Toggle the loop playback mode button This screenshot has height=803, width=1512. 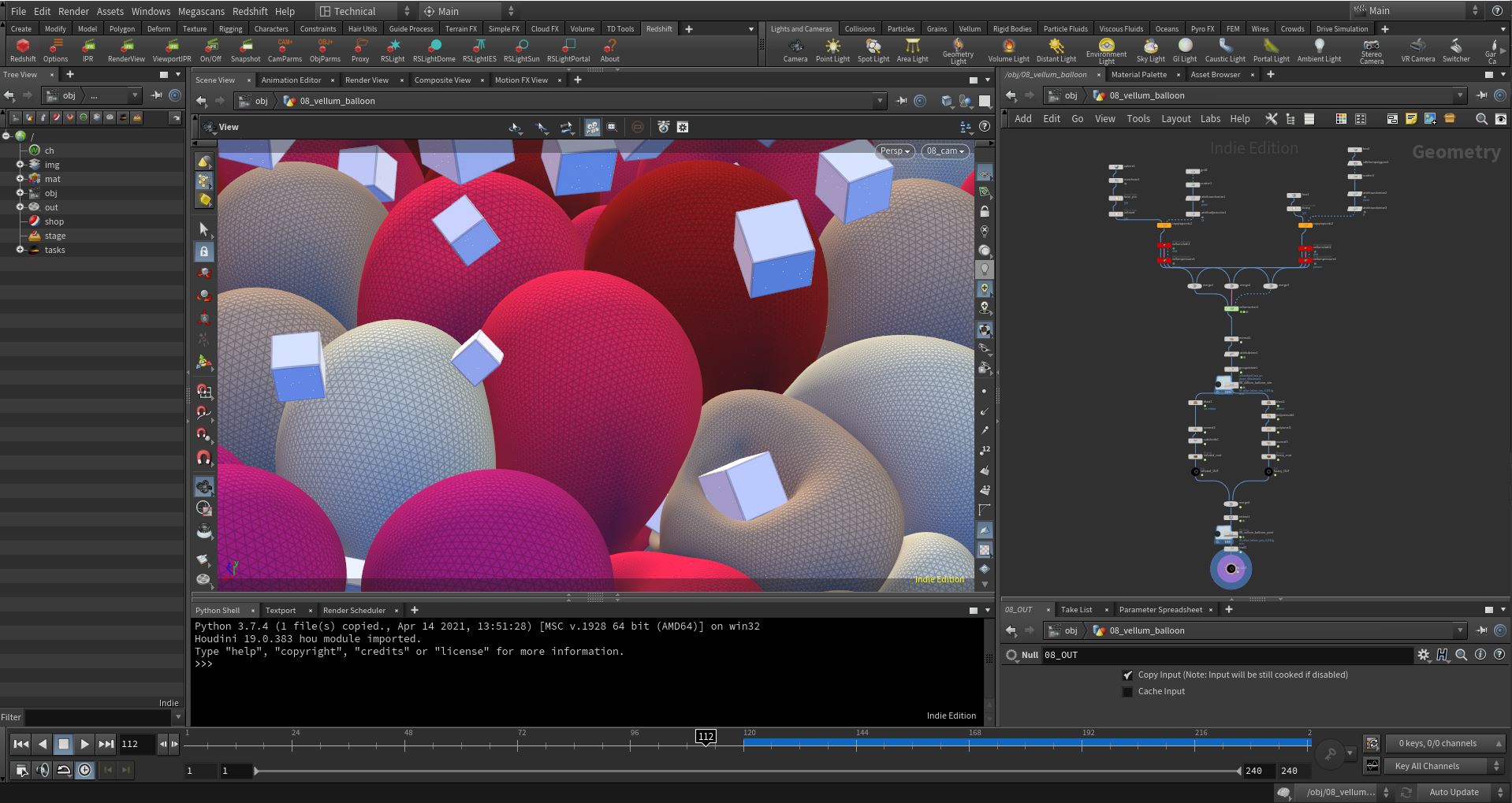64,770
